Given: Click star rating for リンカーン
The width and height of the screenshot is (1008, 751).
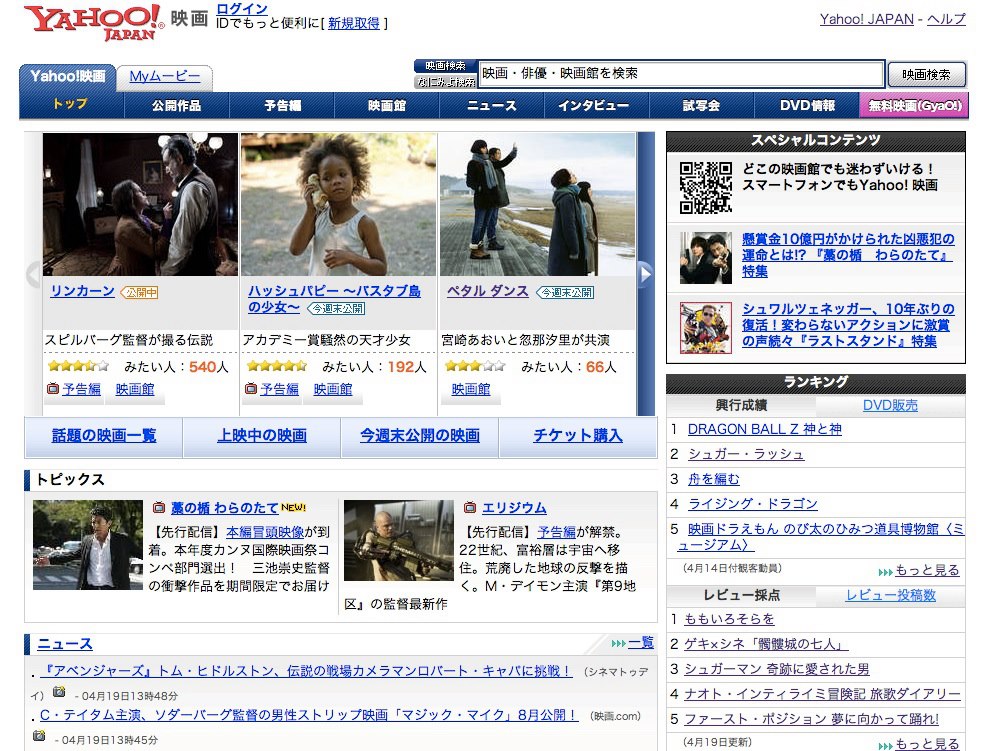Looking at the screenshot, I should pos(78,366).
